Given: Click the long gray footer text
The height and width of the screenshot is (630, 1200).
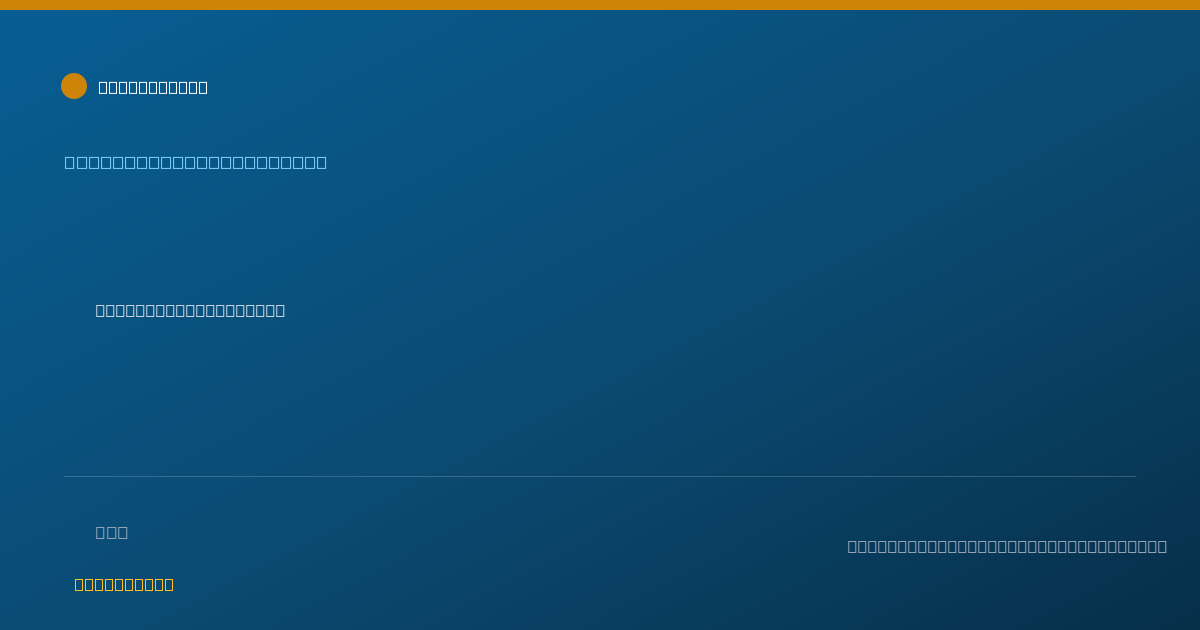Looking at the screenshot, I should point(1007,546).
